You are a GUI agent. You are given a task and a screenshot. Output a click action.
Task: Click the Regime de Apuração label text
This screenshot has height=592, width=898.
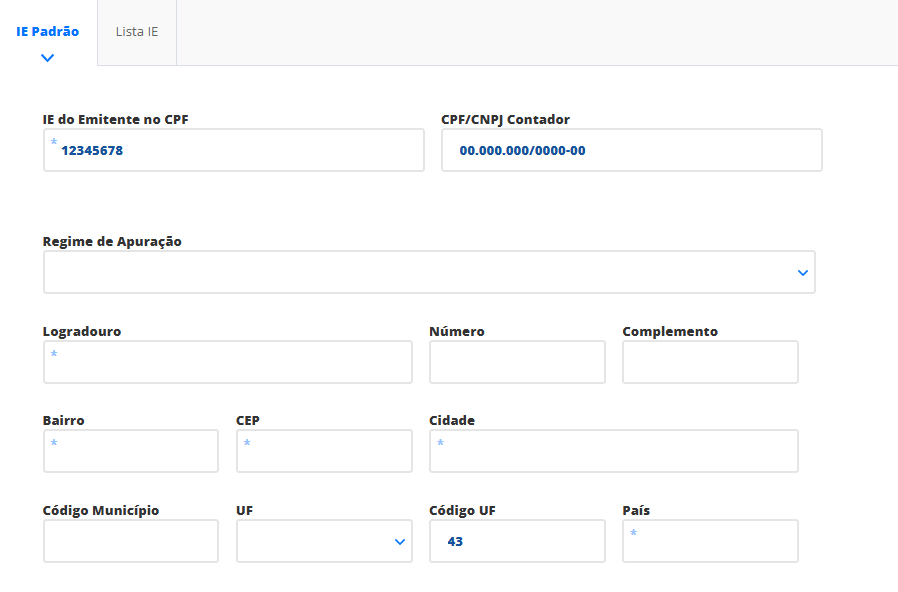click(112, 241)
